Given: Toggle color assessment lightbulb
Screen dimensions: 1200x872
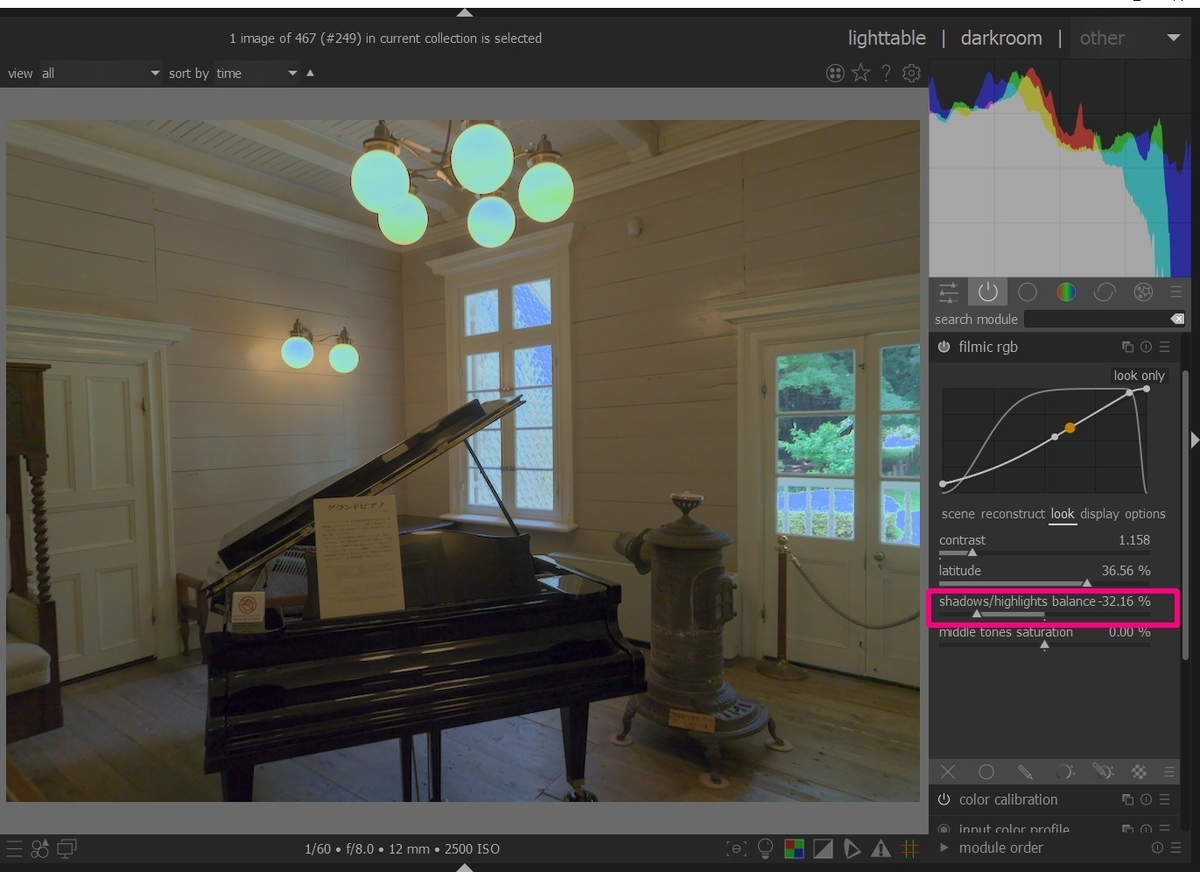Looking at the screenshot, I should pyautogui.click(x=766, y=849).
